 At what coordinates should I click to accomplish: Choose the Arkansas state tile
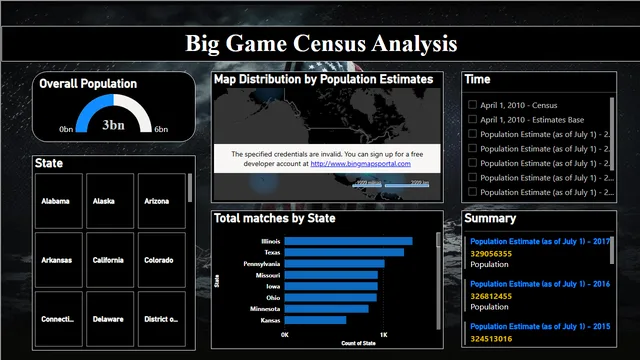tap(59, 260)
